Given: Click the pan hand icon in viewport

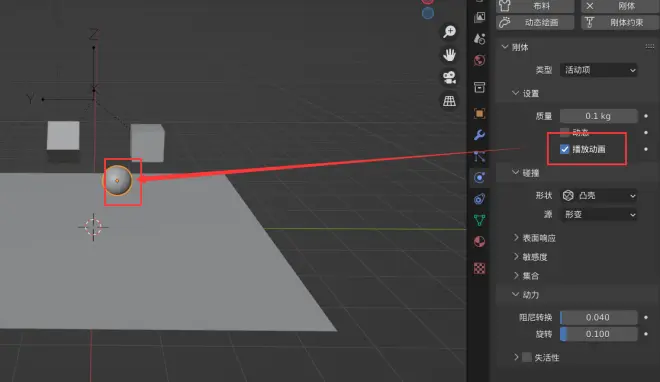Looking at the screenshot, I should click(449, 55).
